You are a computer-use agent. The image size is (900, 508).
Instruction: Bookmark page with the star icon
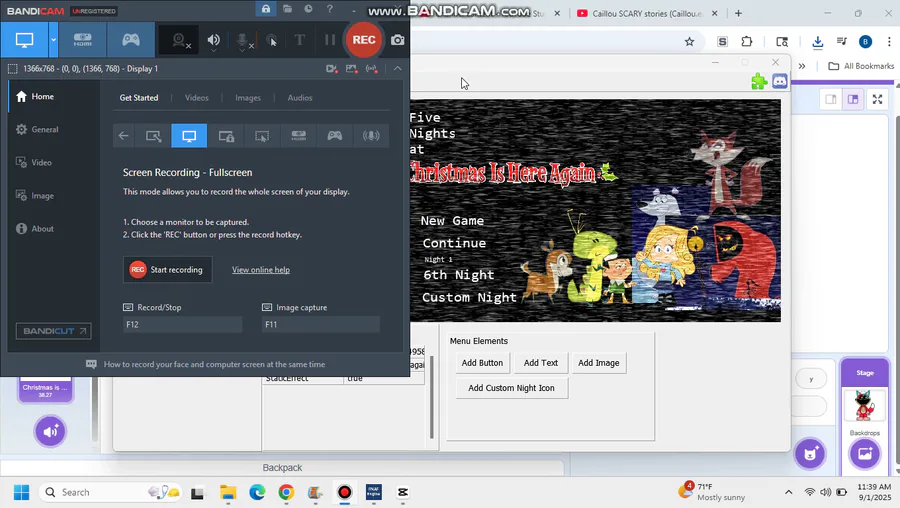point(689,41)
